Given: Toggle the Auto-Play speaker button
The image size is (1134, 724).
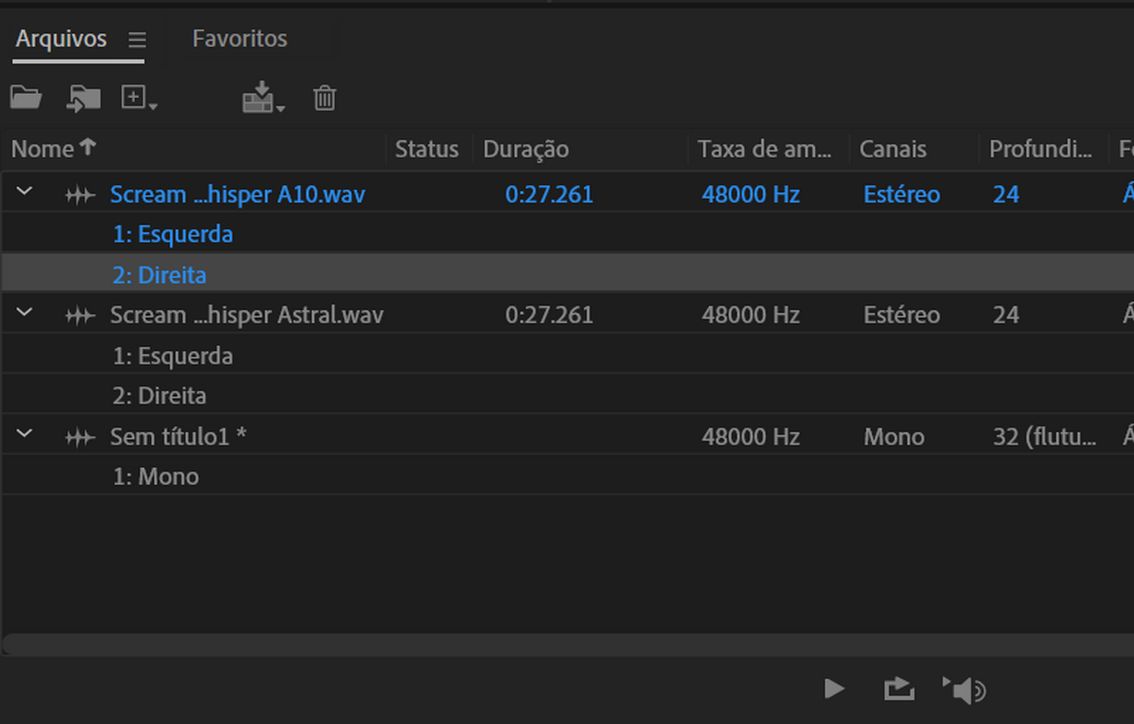Looking at the screenshot, I should pyautogui.click(x=964, y=690).
